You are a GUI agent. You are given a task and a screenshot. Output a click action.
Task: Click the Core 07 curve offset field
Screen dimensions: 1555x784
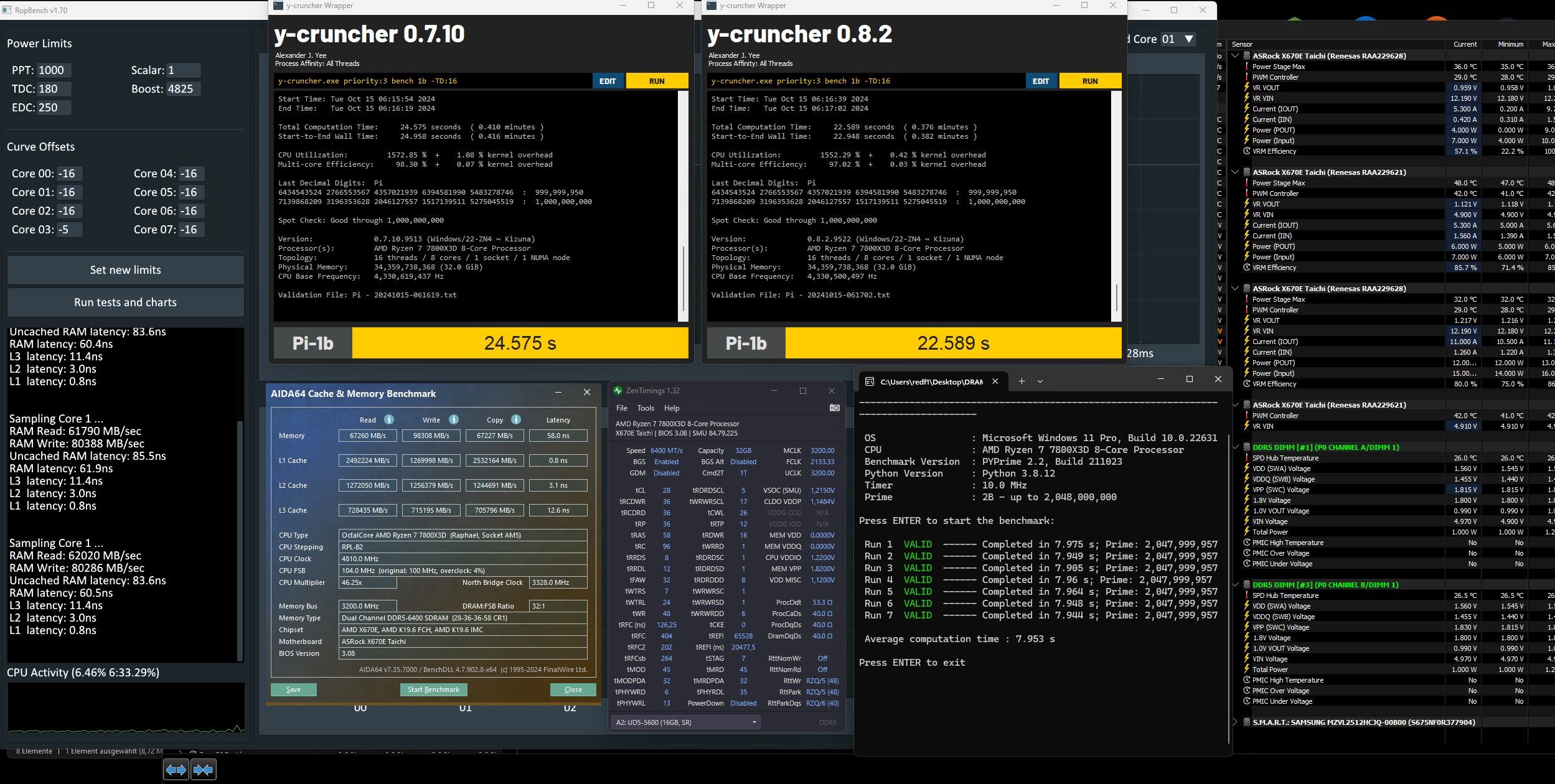pyautogui.click(x=192, y=230)
